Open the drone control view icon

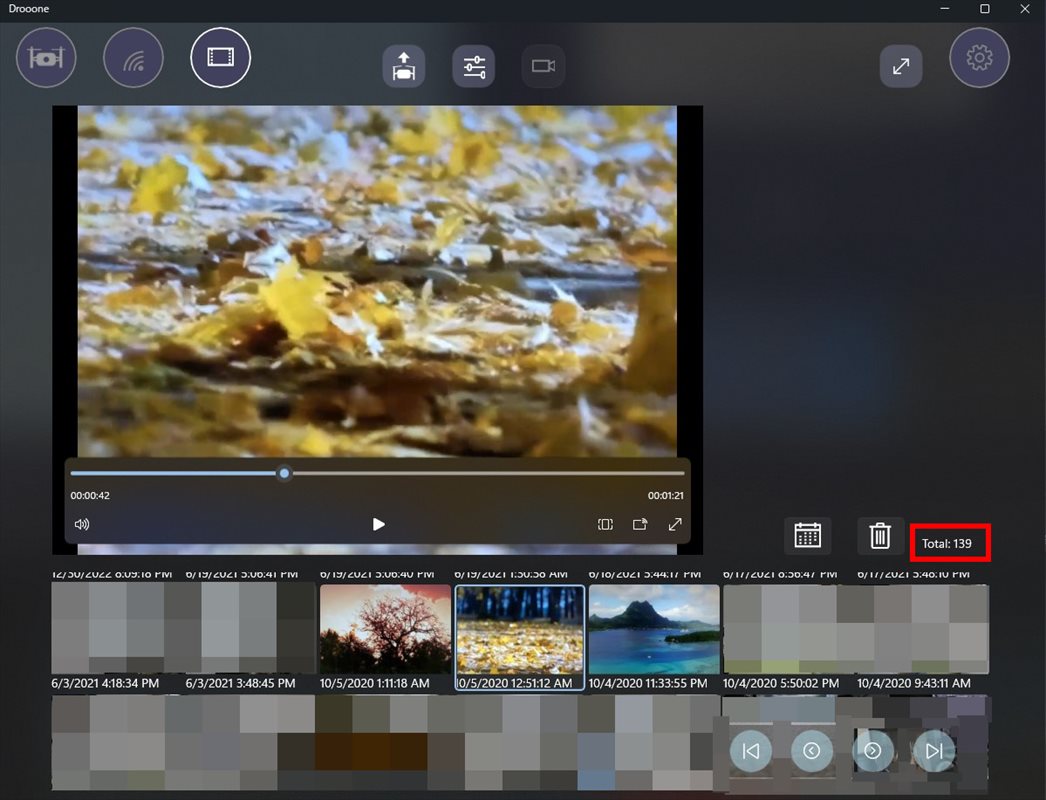tap(46, 59)
